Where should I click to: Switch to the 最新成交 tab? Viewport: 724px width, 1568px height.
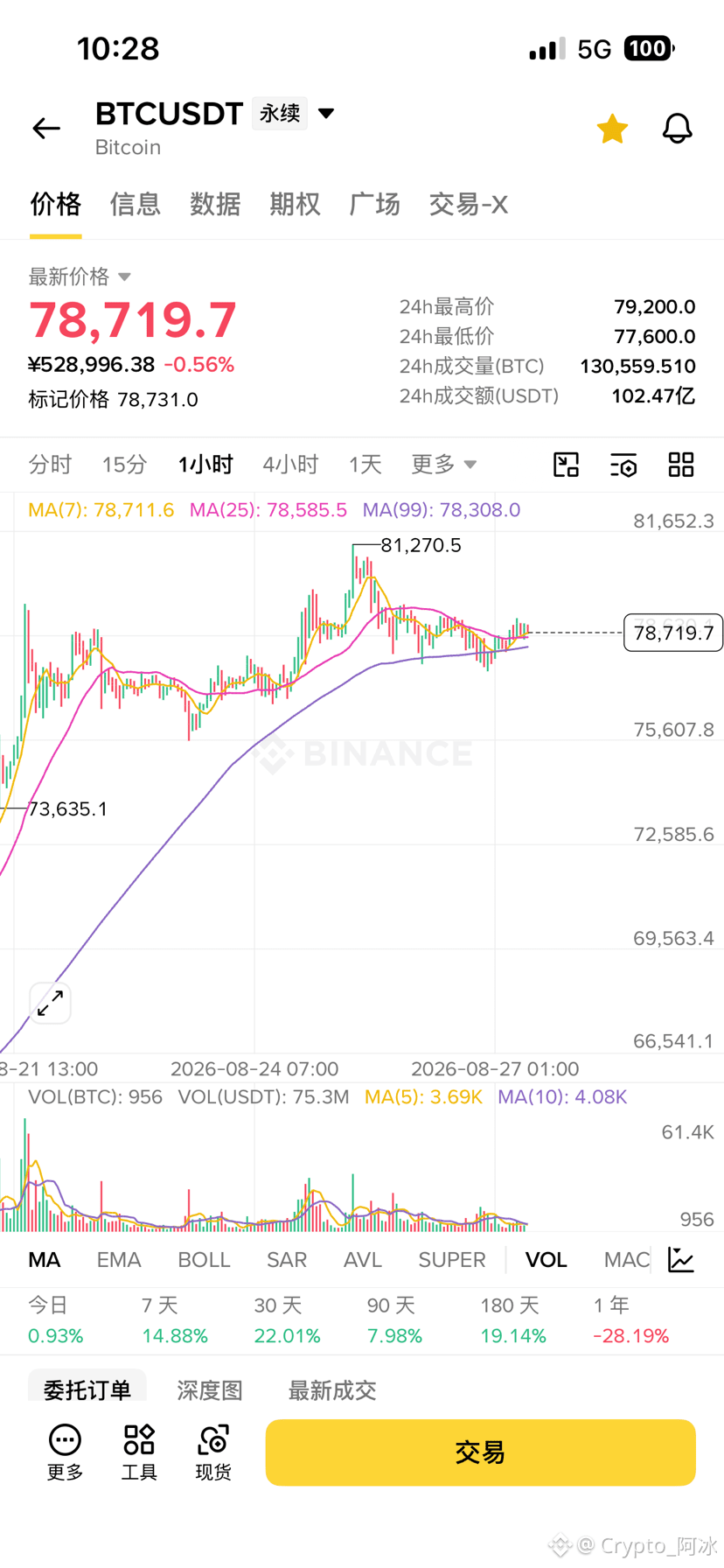(x=332, y=1389)
